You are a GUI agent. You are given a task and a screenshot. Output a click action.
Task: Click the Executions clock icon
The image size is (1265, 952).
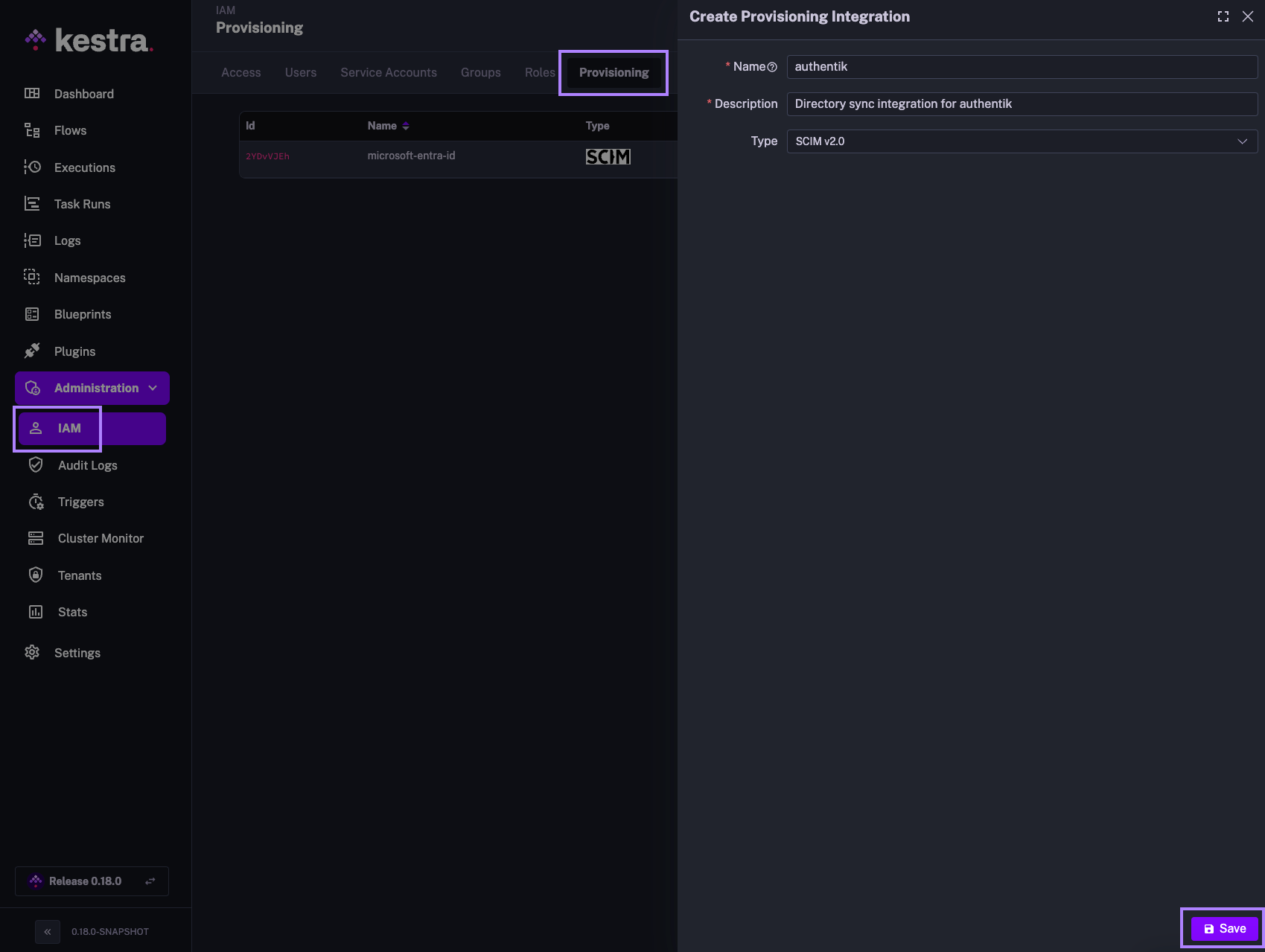[32, 167]
